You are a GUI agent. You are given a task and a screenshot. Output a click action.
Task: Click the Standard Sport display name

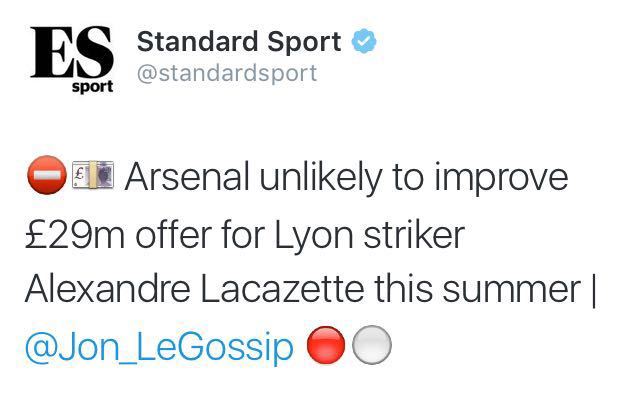[239, 42]
